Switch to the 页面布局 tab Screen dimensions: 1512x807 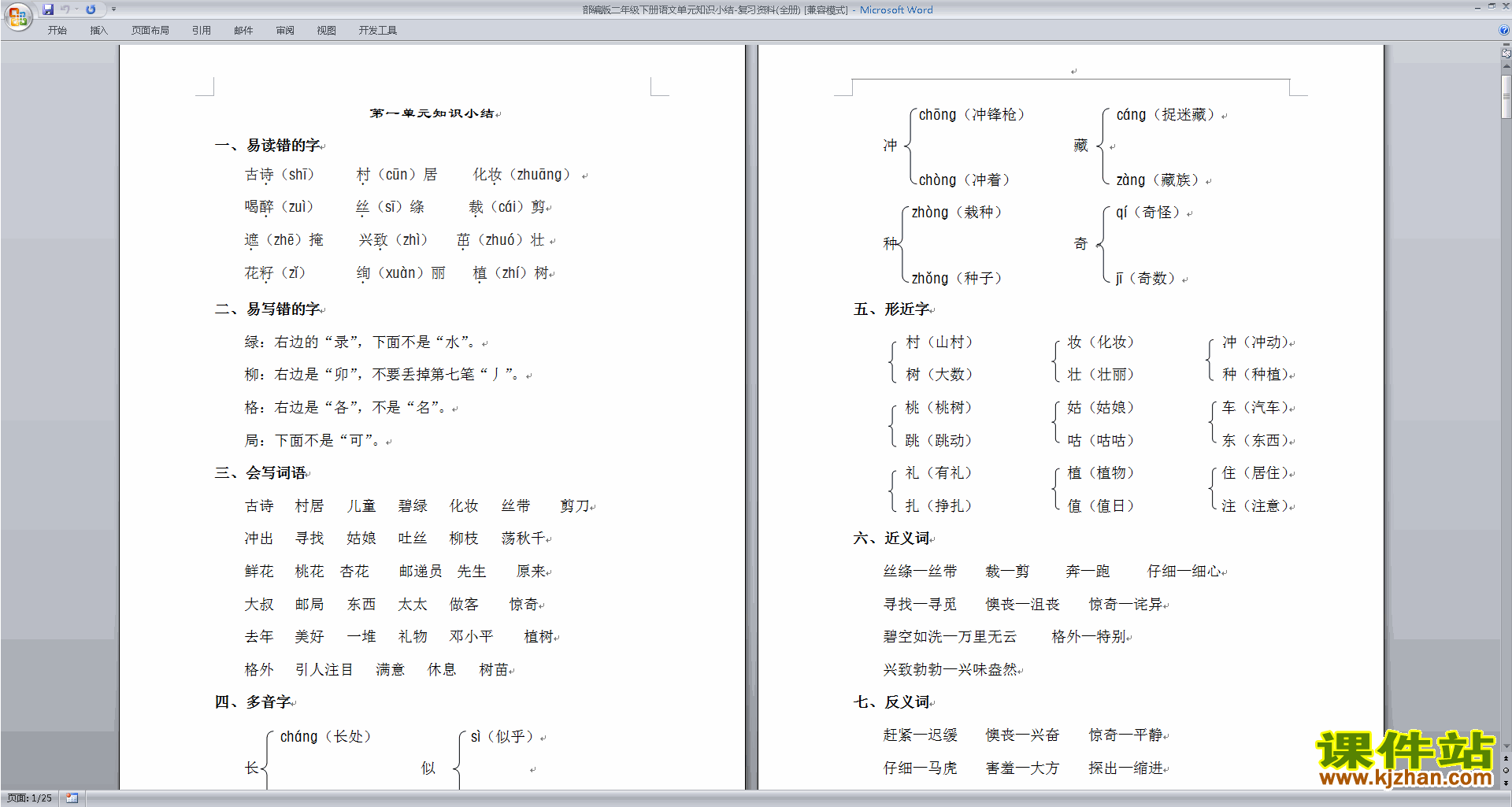tap(150, 31)
